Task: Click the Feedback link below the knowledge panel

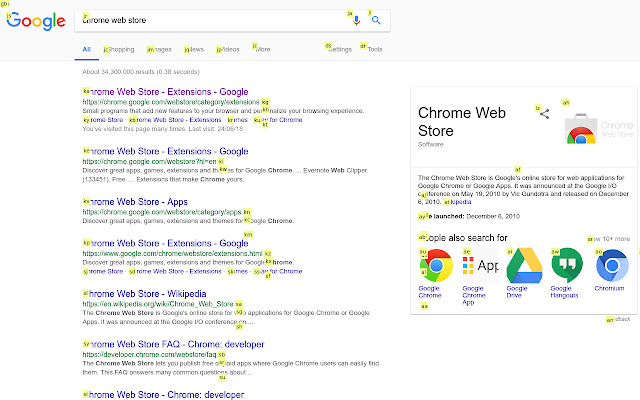Action: 618,320
